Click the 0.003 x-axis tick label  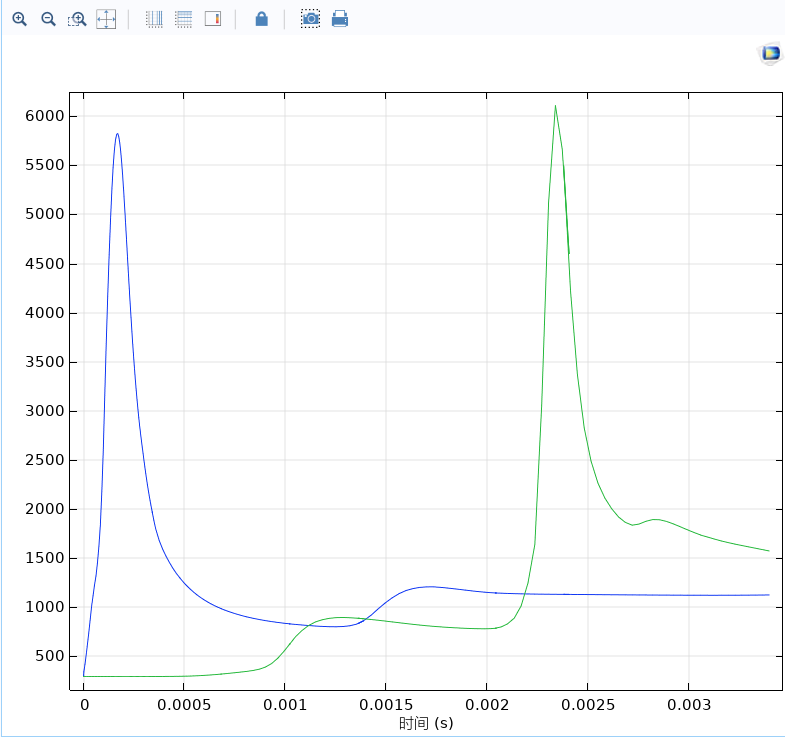[x=688, y=704]
